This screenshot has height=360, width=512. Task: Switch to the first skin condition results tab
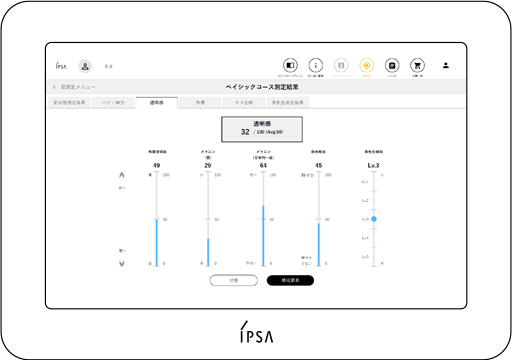[x=69, y=103]
